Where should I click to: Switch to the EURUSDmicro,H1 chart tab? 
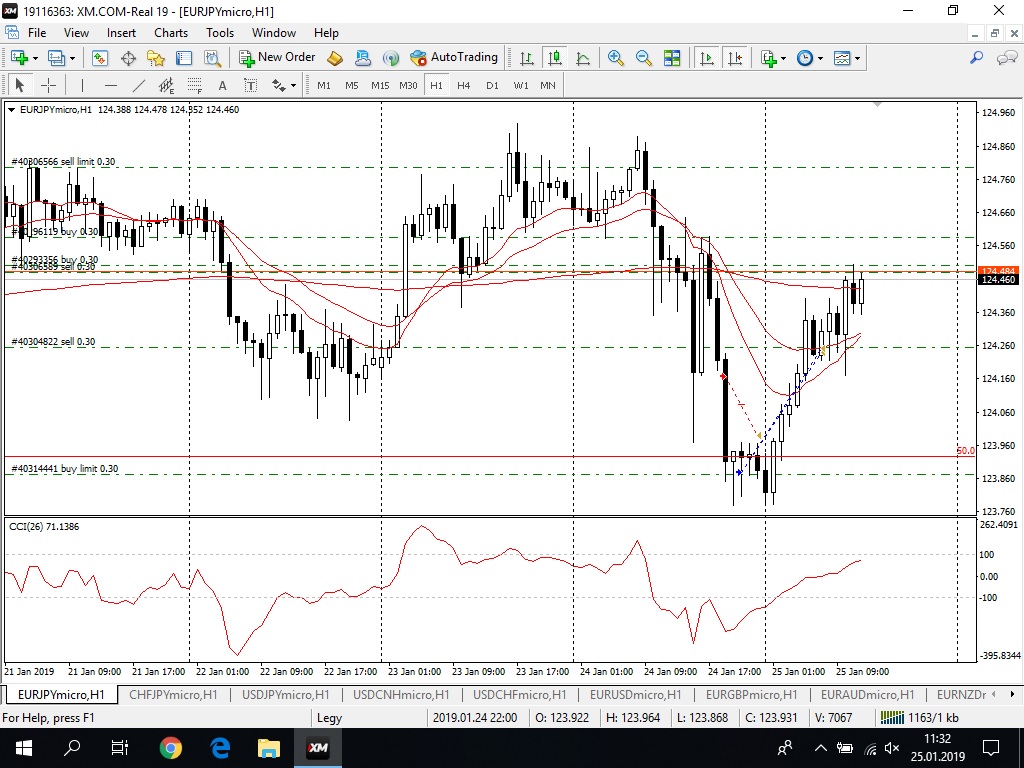pos(635,694)
